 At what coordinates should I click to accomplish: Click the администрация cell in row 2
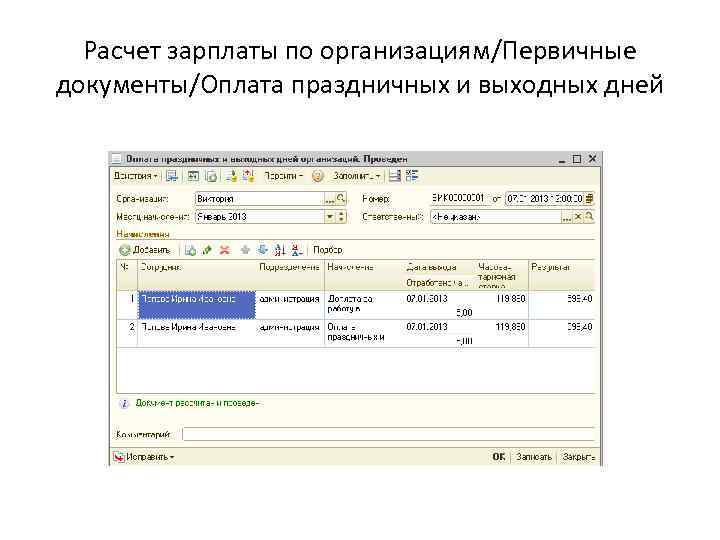290,333
